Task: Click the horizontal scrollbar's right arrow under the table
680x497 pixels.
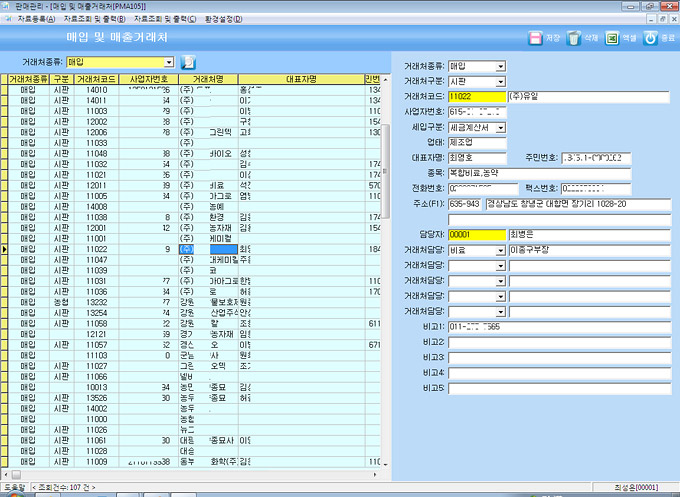Action: click(x=374, y=474)
